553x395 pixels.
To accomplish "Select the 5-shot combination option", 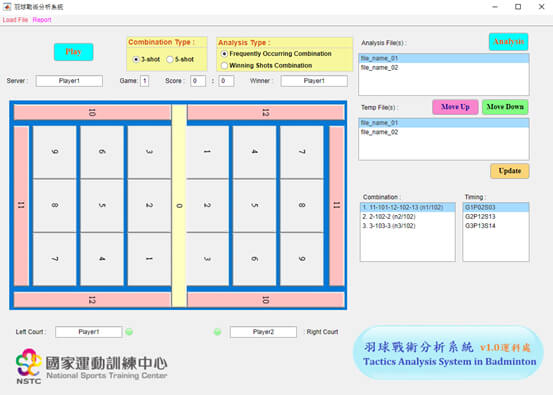I will point(170,59).
